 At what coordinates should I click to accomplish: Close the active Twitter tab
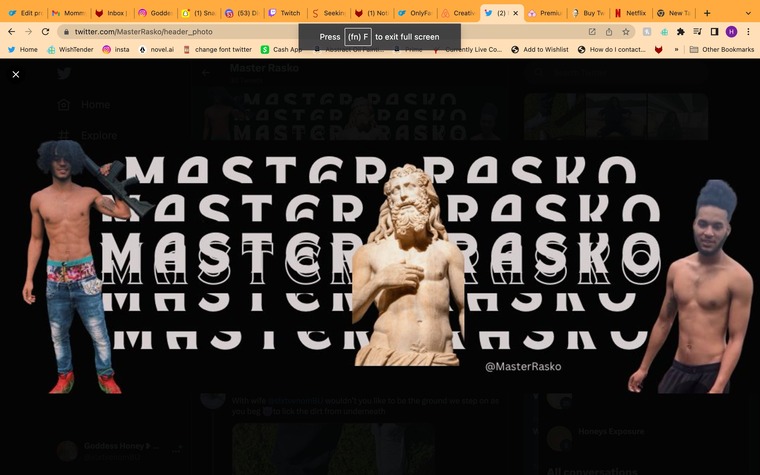[515, 13]
